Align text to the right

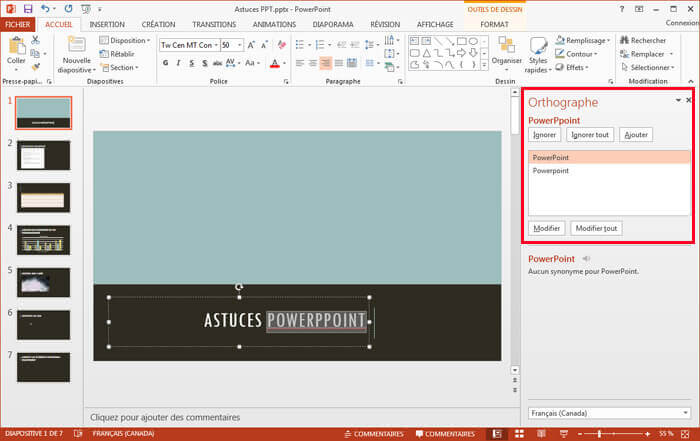(x=326, y=63)
